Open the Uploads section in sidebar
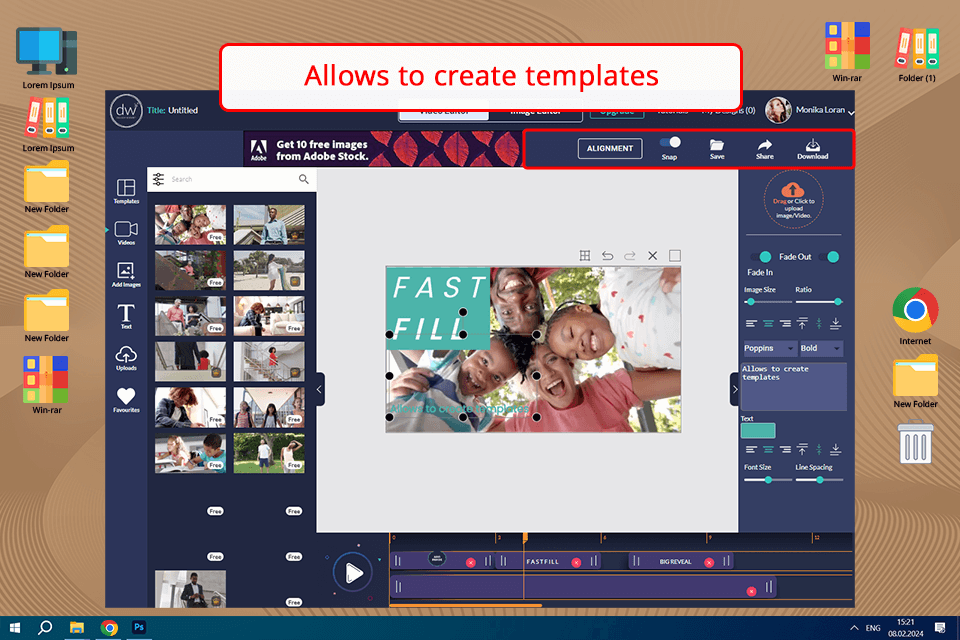This screenshot has height=640, width=960. point(126,358)
